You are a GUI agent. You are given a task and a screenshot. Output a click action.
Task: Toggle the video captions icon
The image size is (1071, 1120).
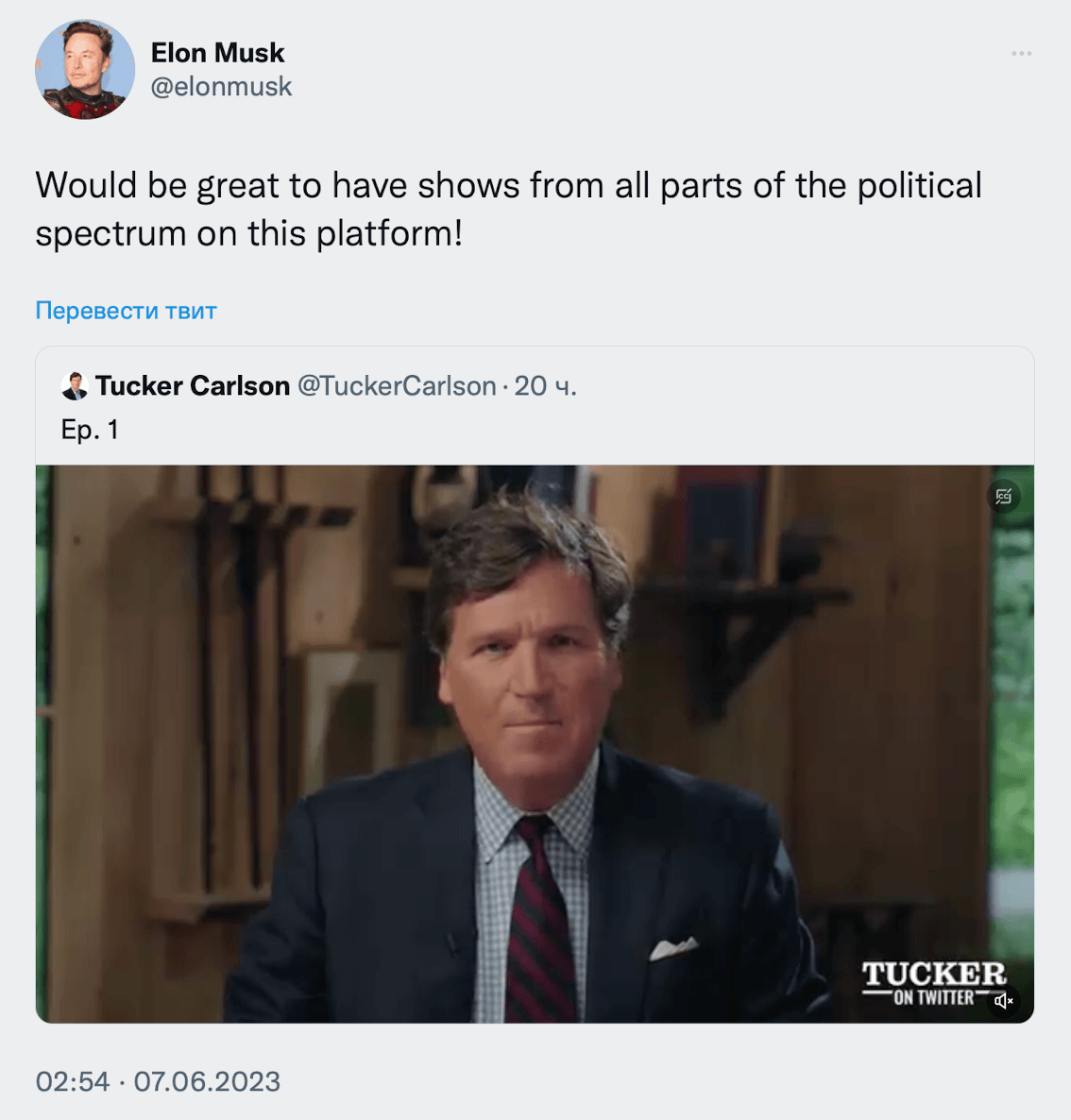[x=1003, y=496]
